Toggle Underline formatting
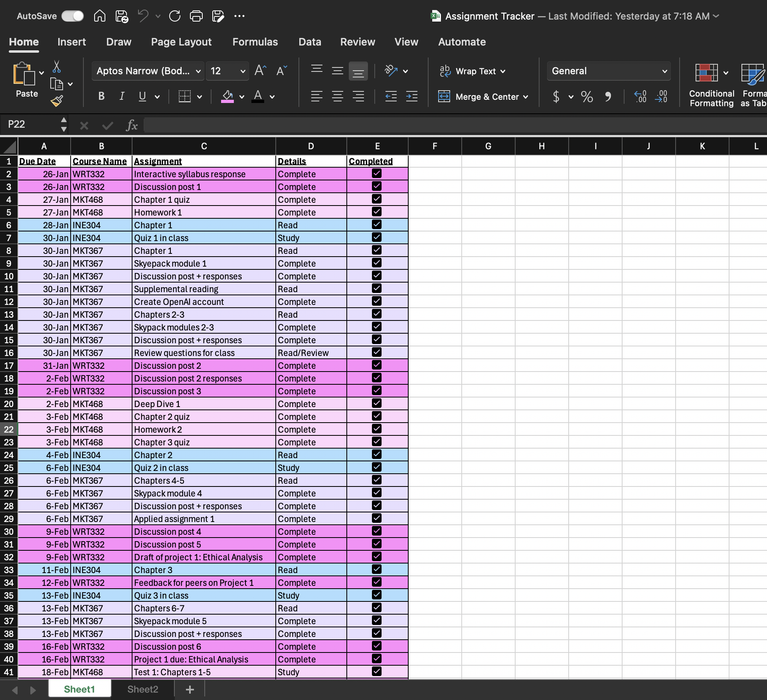 tap(142, 96)
